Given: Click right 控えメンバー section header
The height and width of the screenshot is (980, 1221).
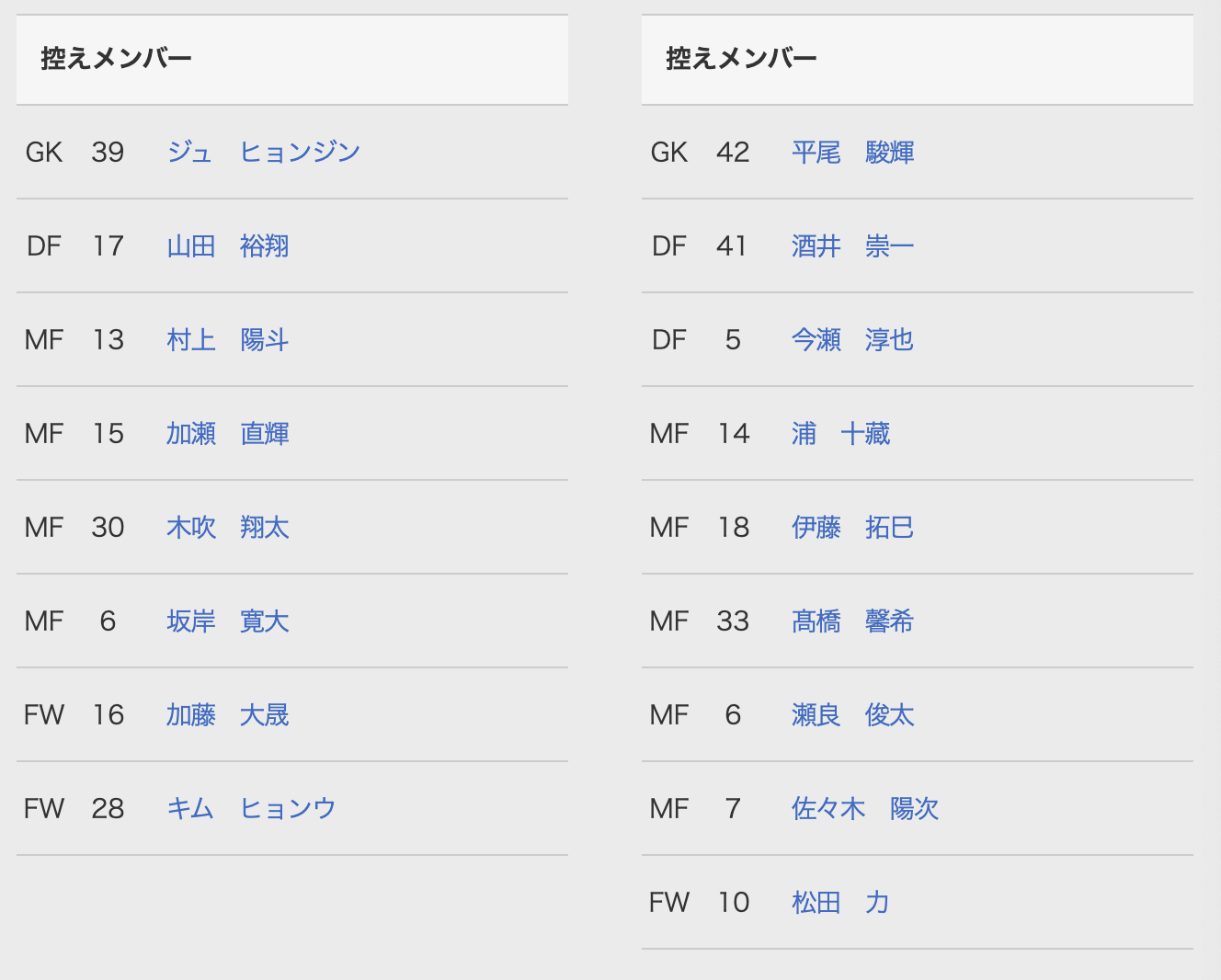Looking at the screenshot, I should (742, 59).
